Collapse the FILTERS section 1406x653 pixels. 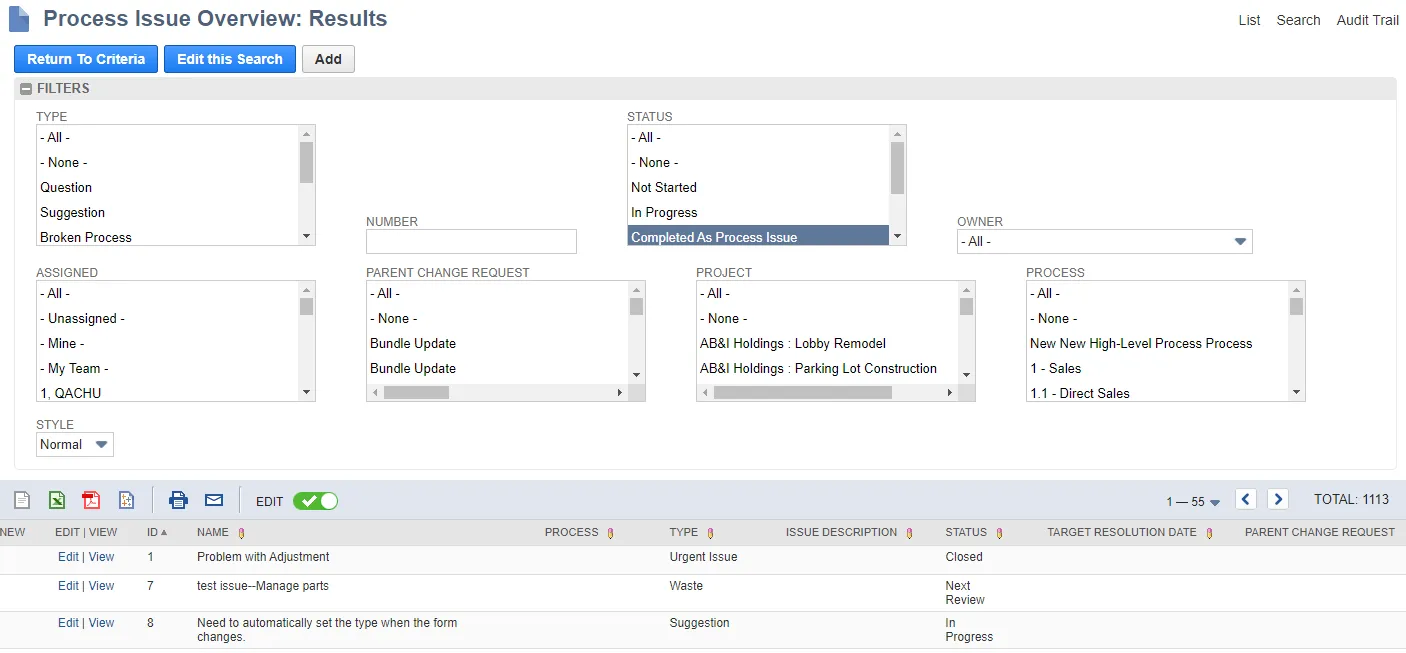point(26,89)
